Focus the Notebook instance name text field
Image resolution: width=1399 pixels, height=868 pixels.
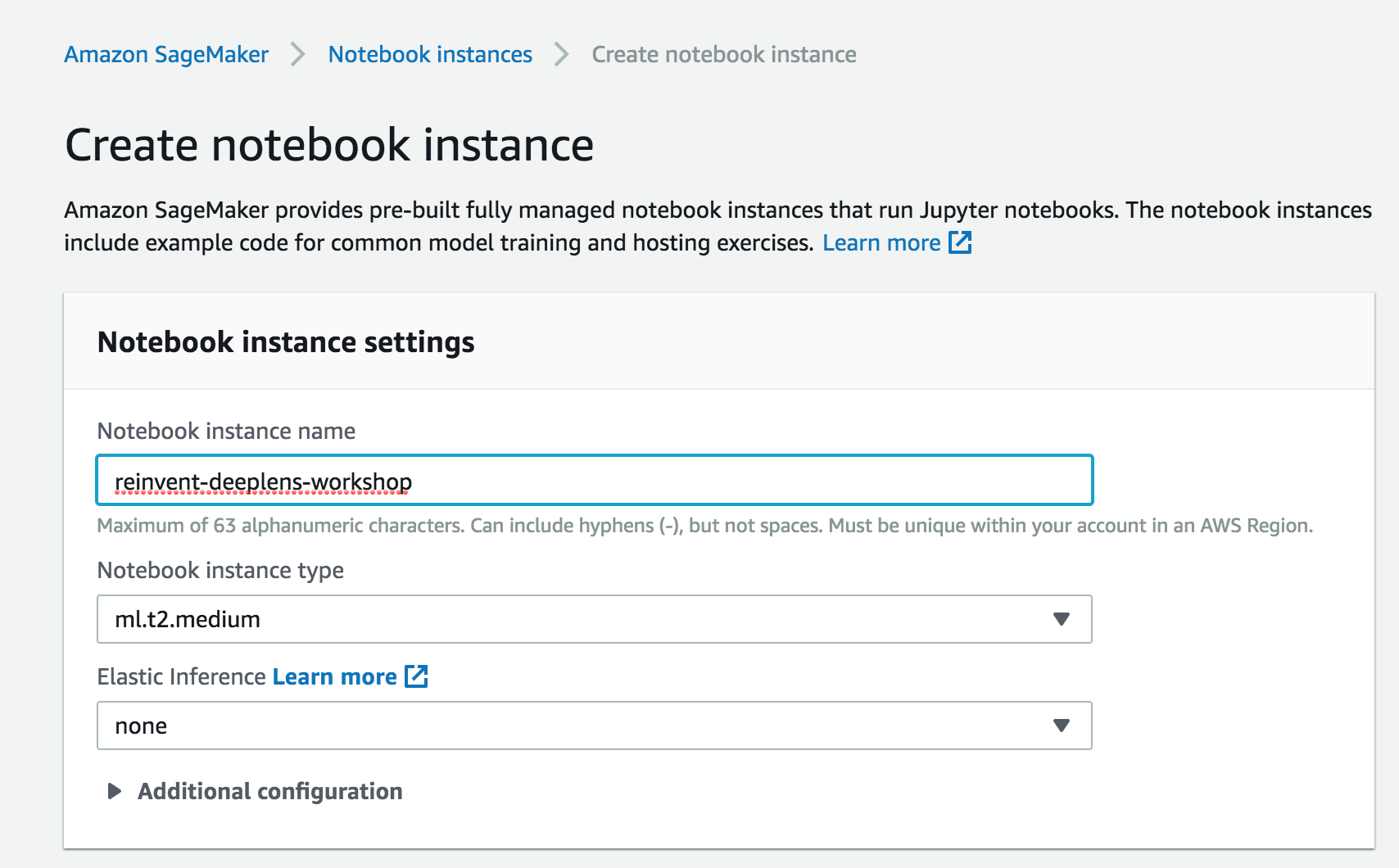pyautogui.click(x=595, y=481)
